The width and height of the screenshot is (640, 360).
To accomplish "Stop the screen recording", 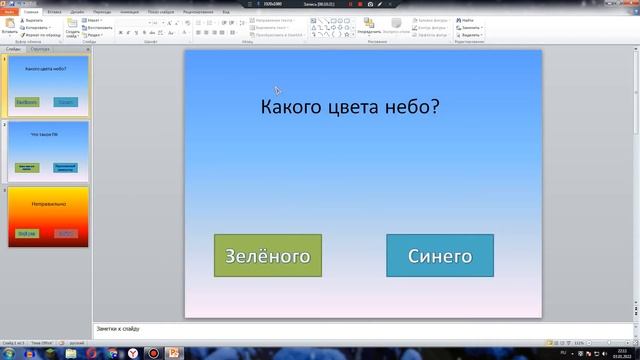I will pyautogui.click(x=360, y=4).
